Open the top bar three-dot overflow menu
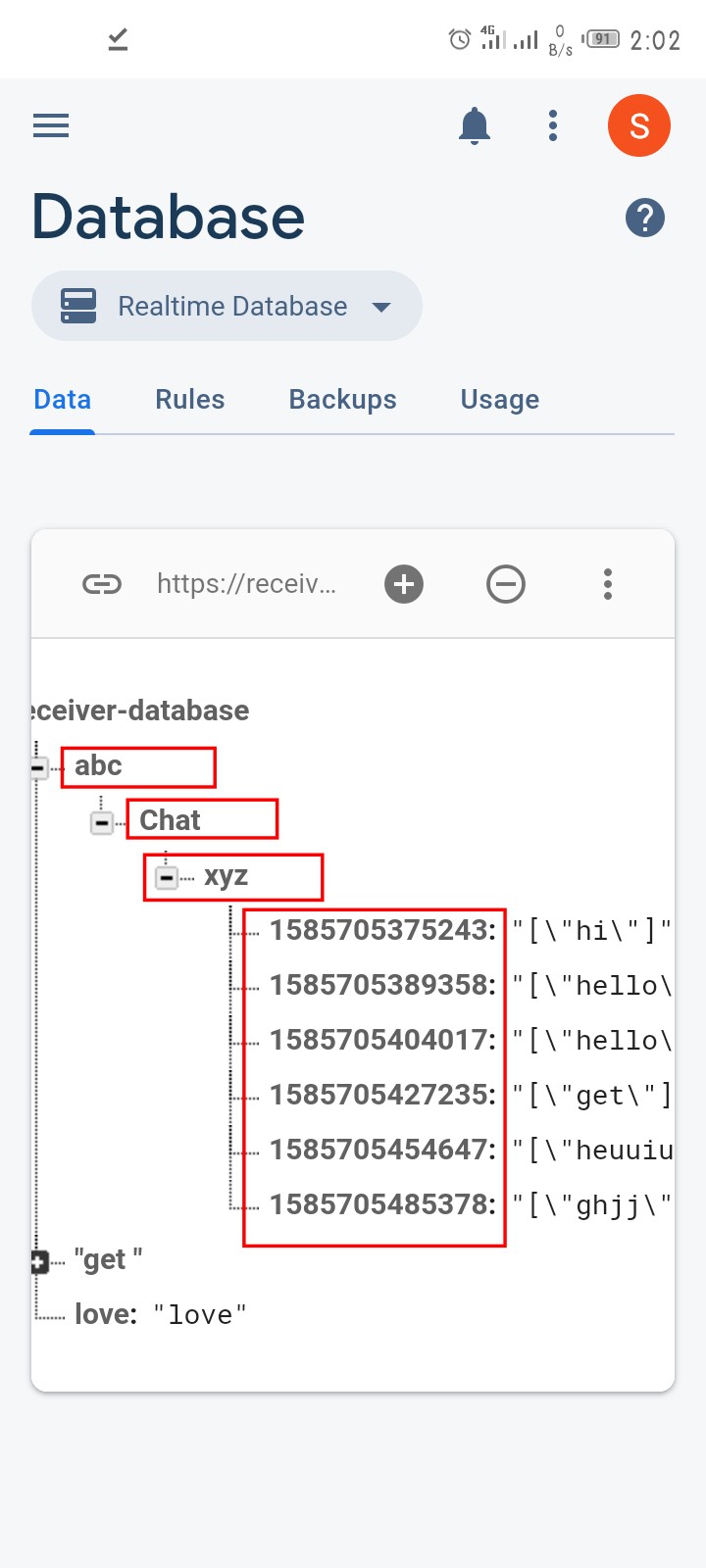 (x=553, y=125)
